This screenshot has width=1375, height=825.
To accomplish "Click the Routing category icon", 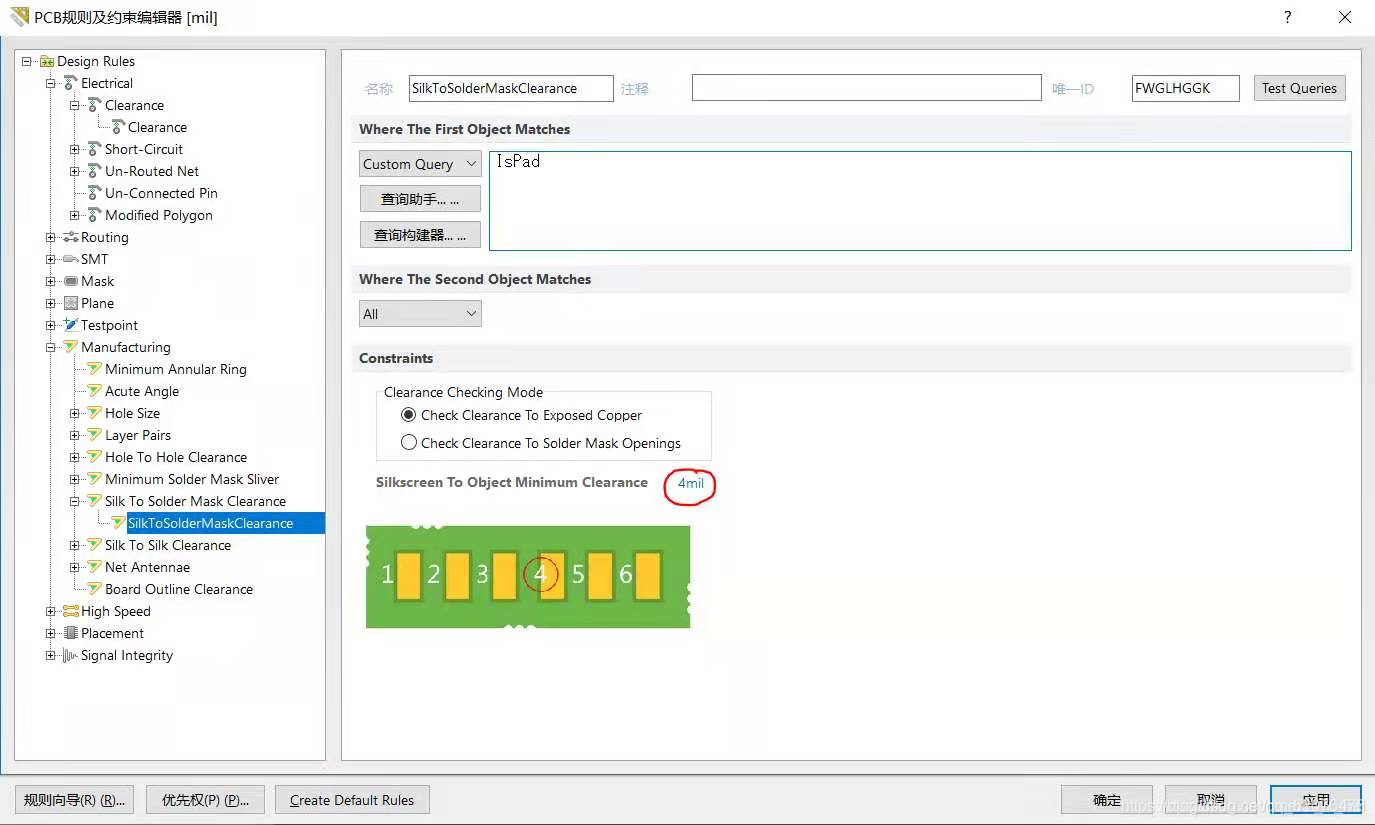I will click(x=71, y=237).
